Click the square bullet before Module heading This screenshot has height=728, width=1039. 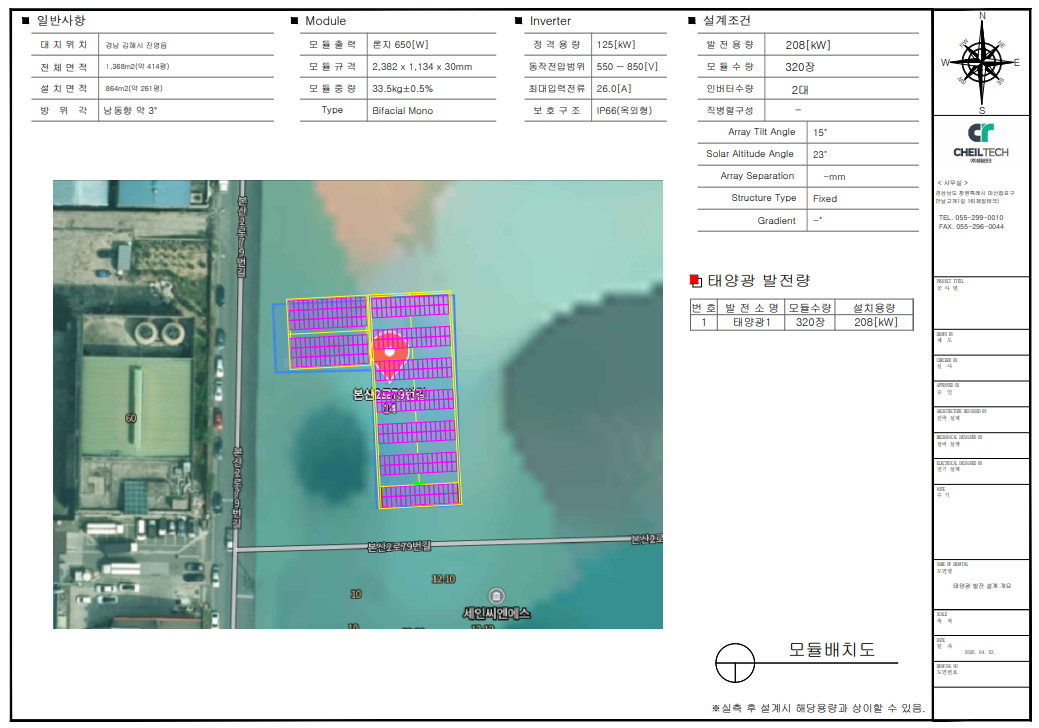294,21
